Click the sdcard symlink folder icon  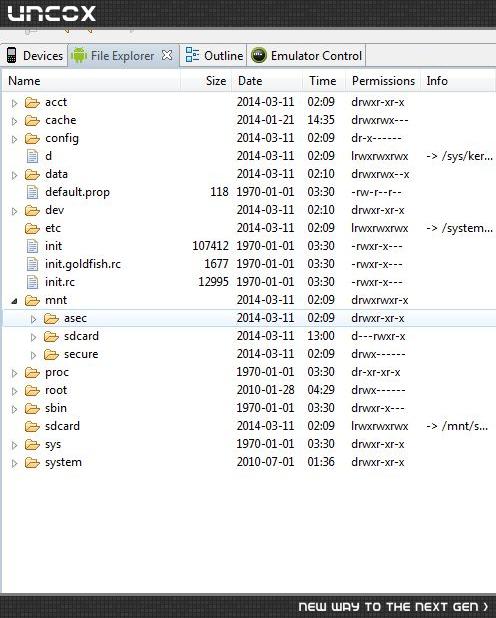point(32,426)
